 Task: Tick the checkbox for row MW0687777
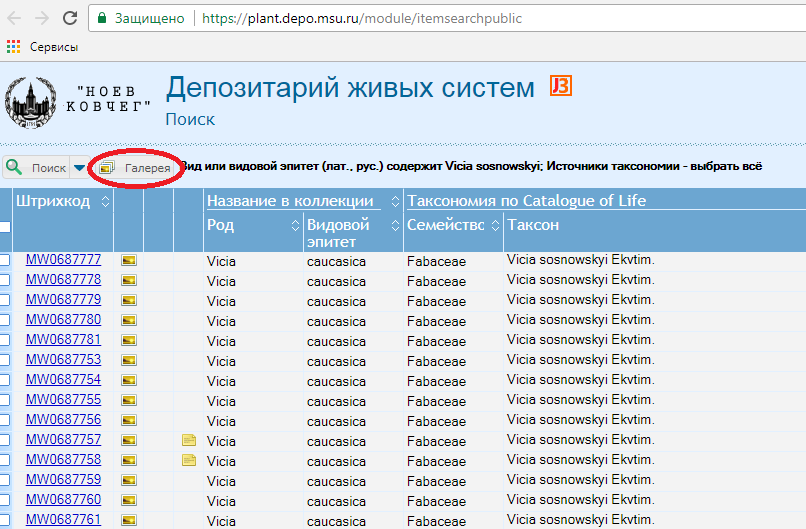pyautogui.click(x=5, y=260)
